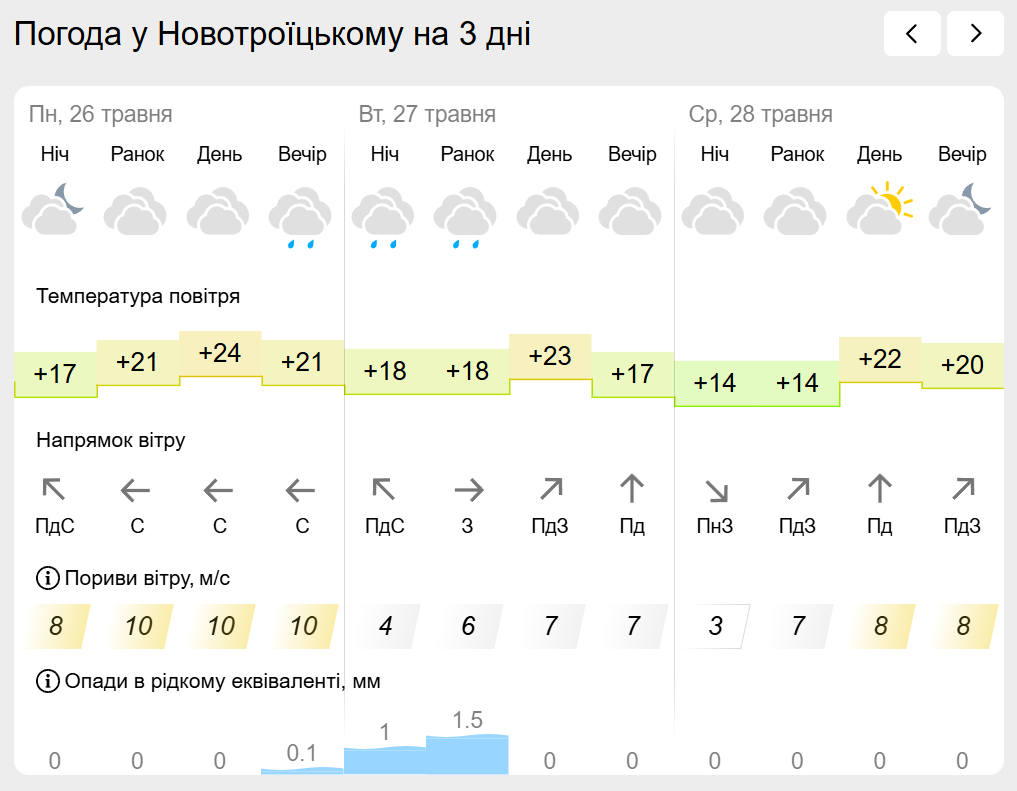Click the 1.5 mm precipitation bar
Image resolution: width=1017 pixels, height=791 pixels.
(x=467, y=754)
